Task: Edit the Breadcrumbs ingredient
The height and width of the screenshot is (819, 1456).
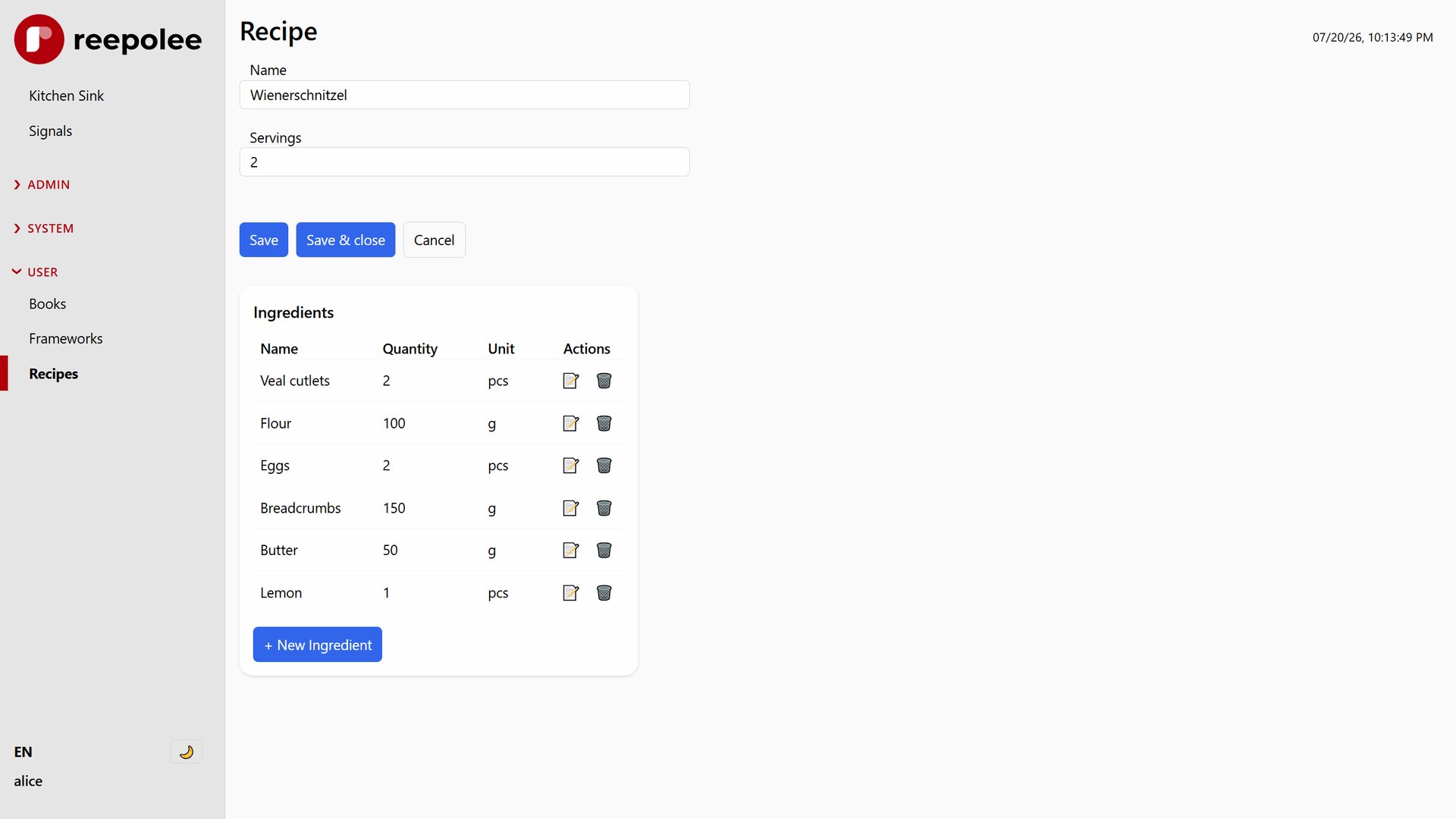Action: tap(571, 508)
